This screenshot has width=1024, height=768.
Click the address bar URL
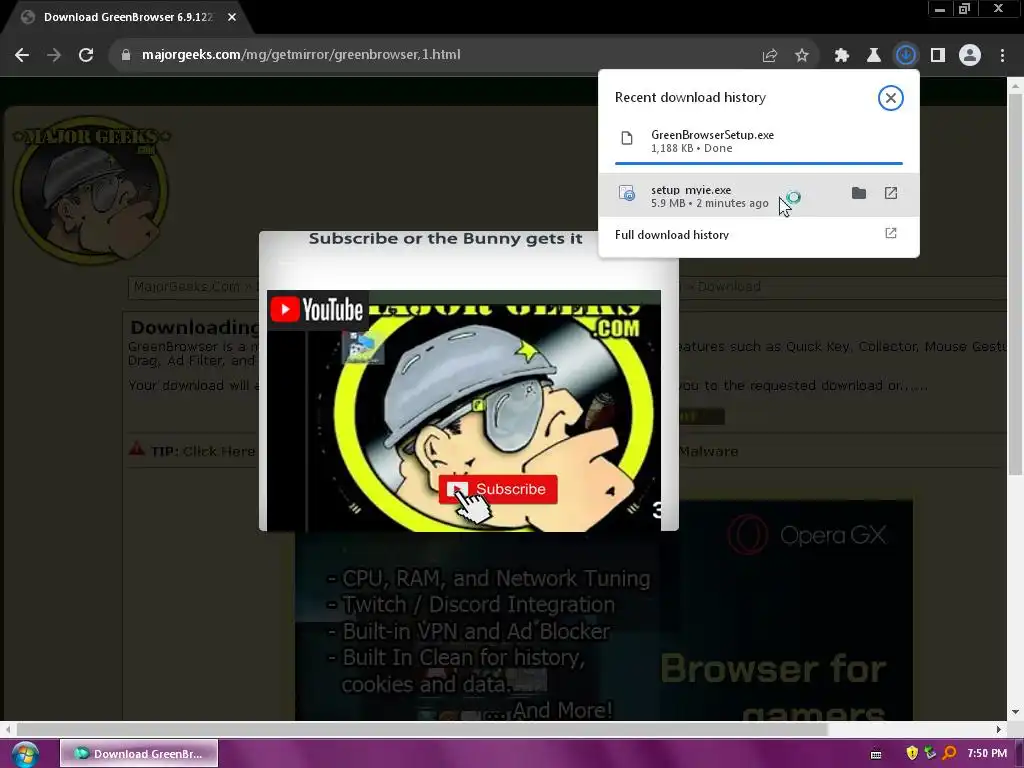[301, 55]
